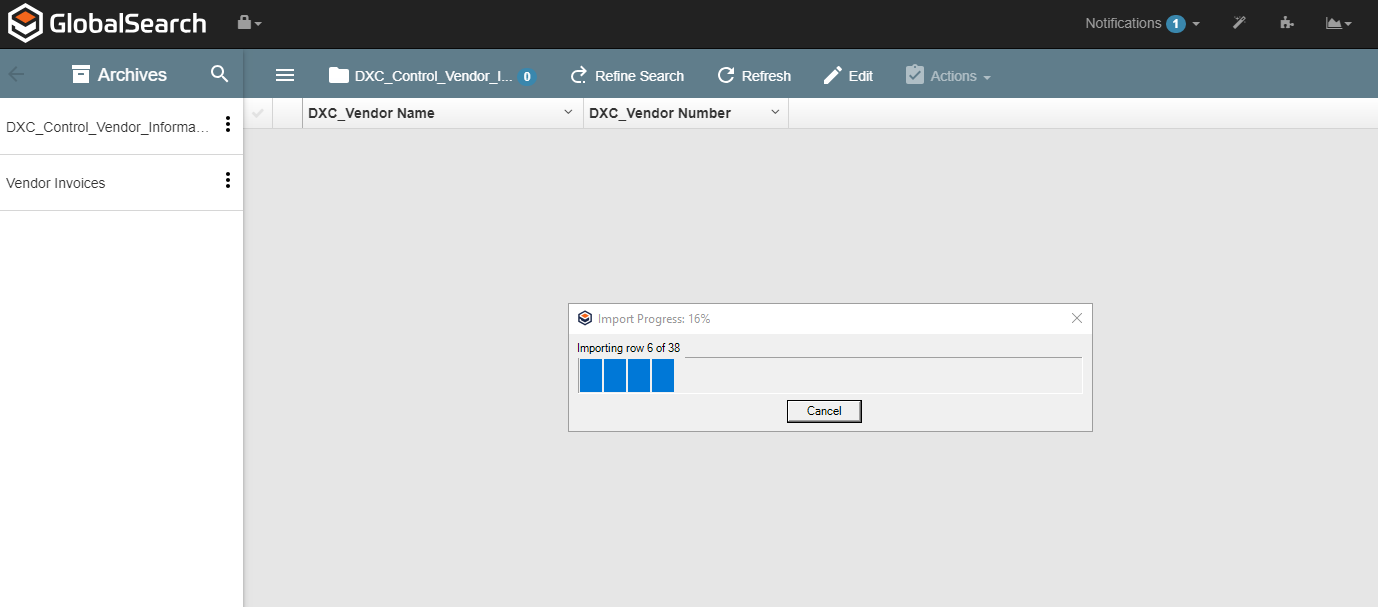Click the search magnifier in Archives header
This screenshot has width=1378, height=607.
pyautogui.click(x=220, y=74)
